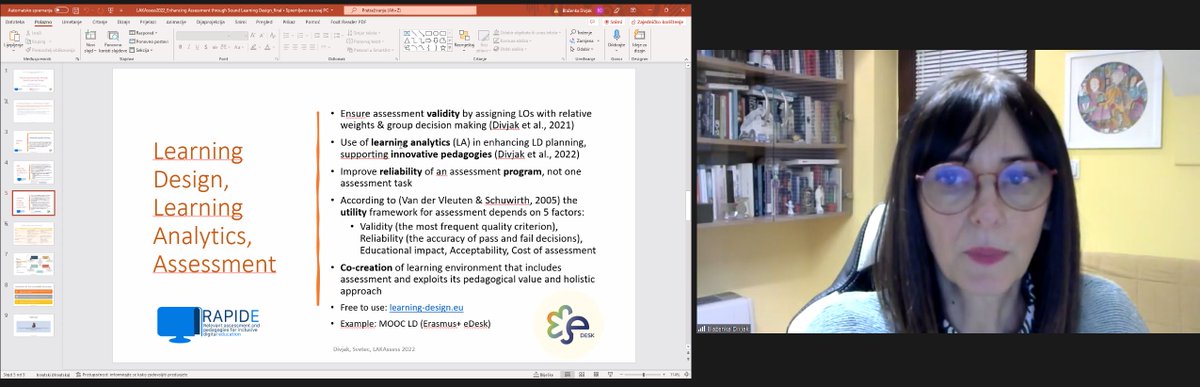This screenshot has width=1200, height=387.
Task: Open the comments icon near Snimi
Action: coord(592,22)
